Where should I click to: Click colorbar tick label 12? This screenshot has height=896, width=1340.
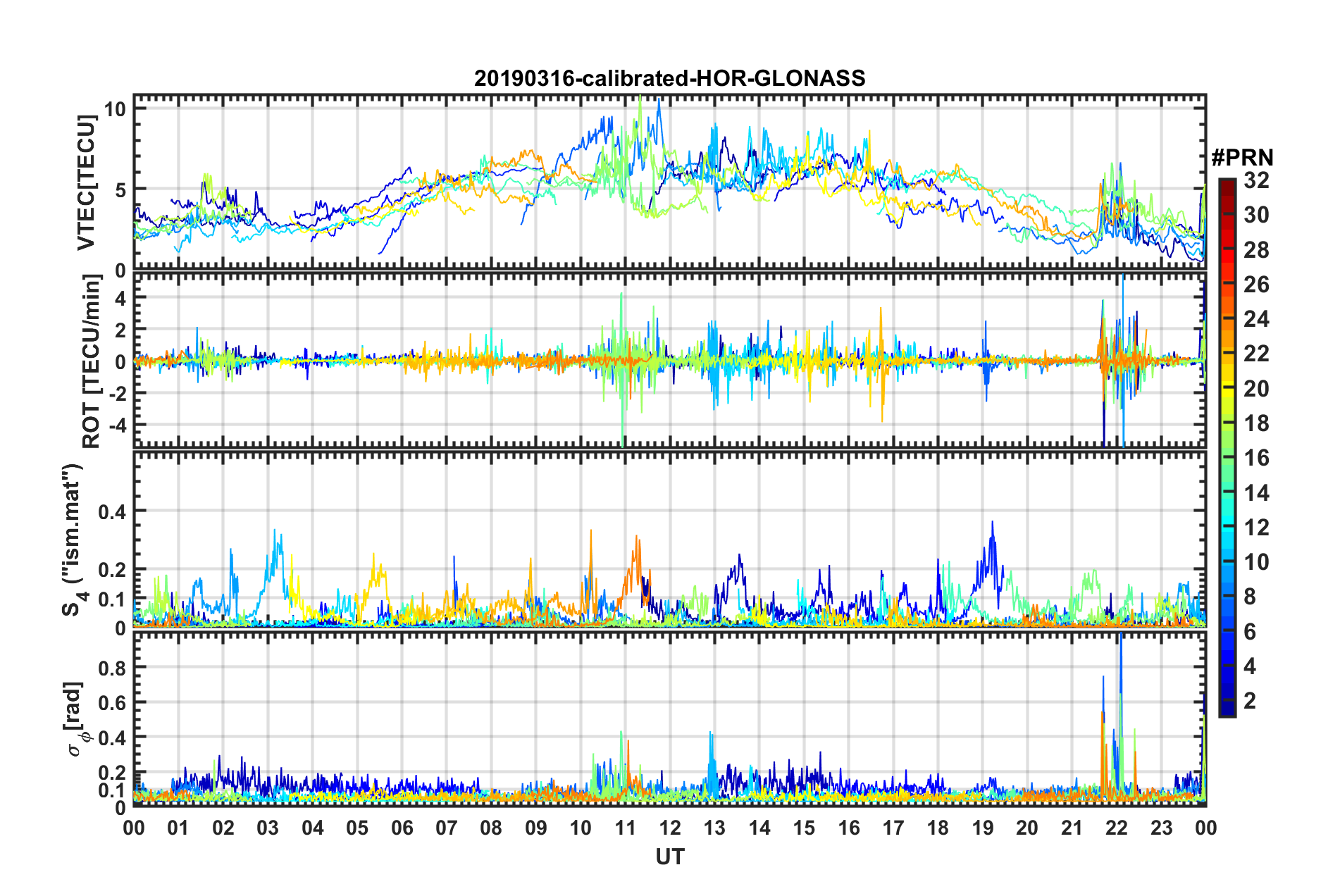[x=1256, y=528]
